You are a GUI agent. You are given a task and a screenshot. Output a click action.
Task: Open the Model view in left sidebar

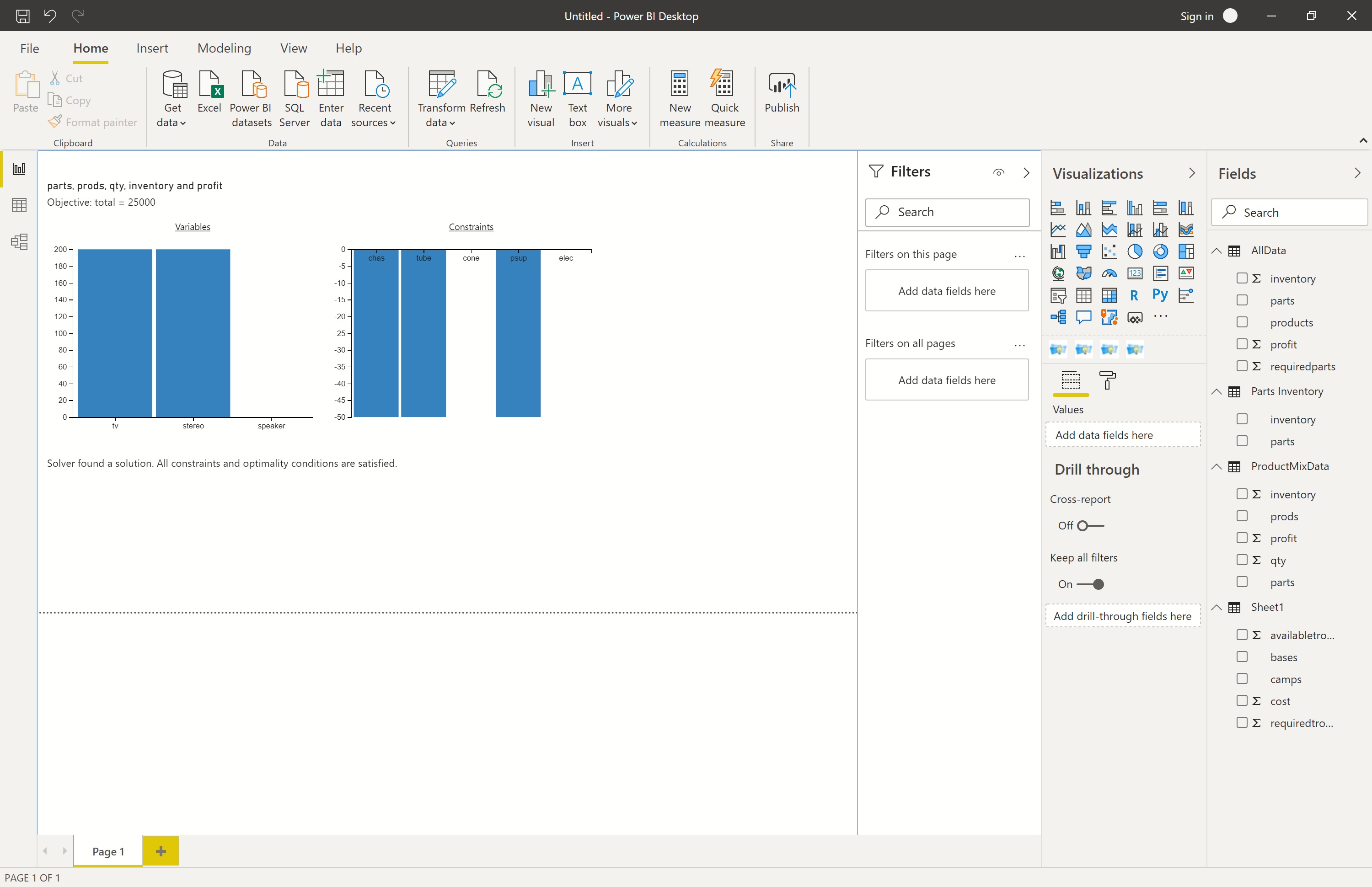(x=19, y=241)
